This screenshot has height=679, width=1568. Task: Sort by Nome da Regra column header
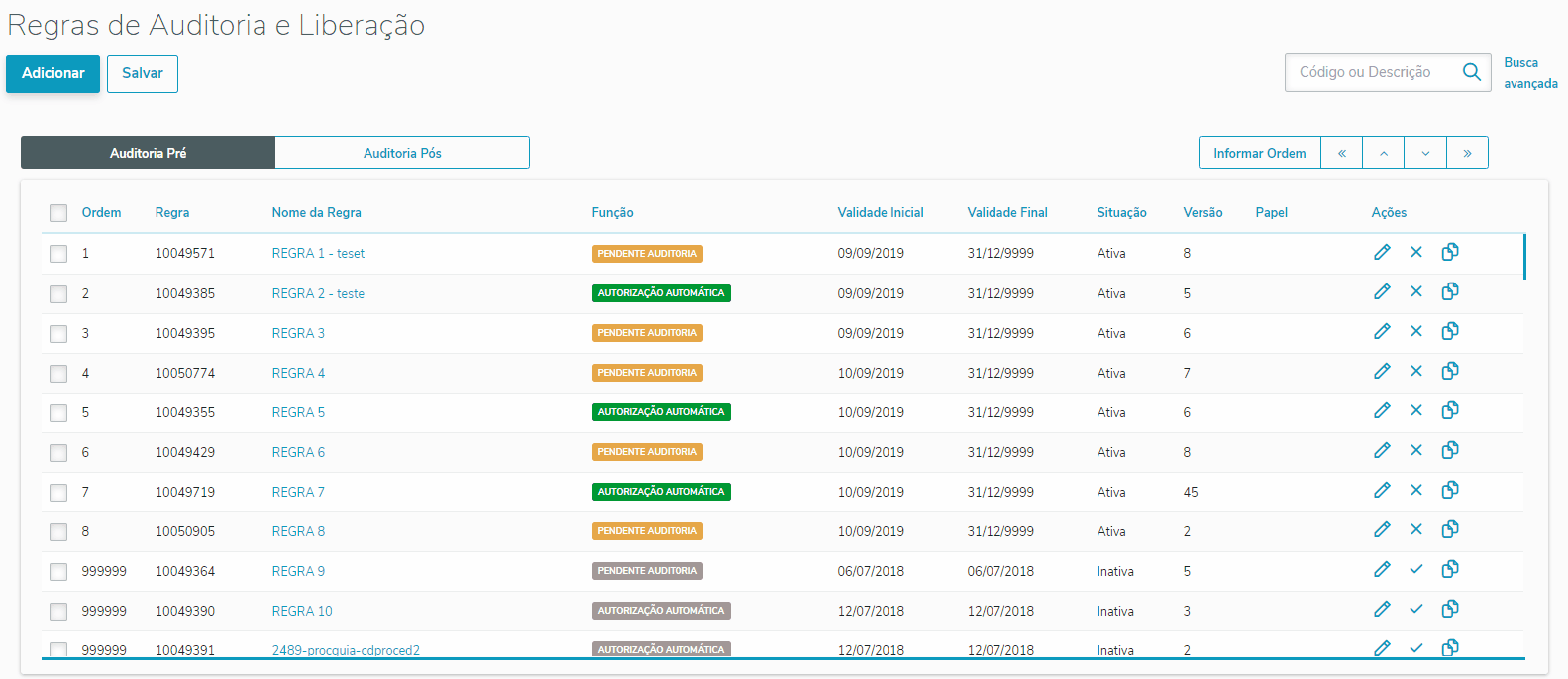[x=317, y=212]
